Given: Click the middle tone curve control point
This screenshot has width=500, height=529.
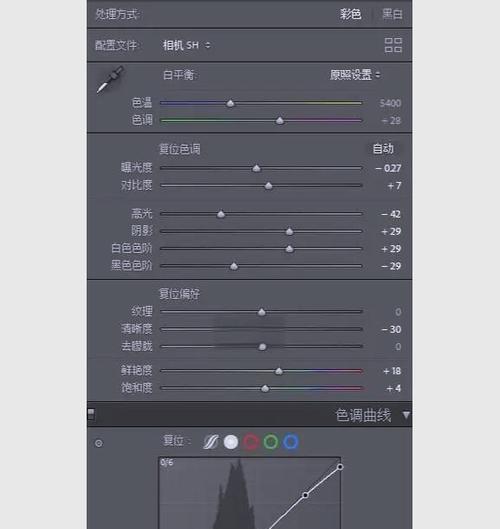Looking at the screenshot, I should click(x=305, y=495).
